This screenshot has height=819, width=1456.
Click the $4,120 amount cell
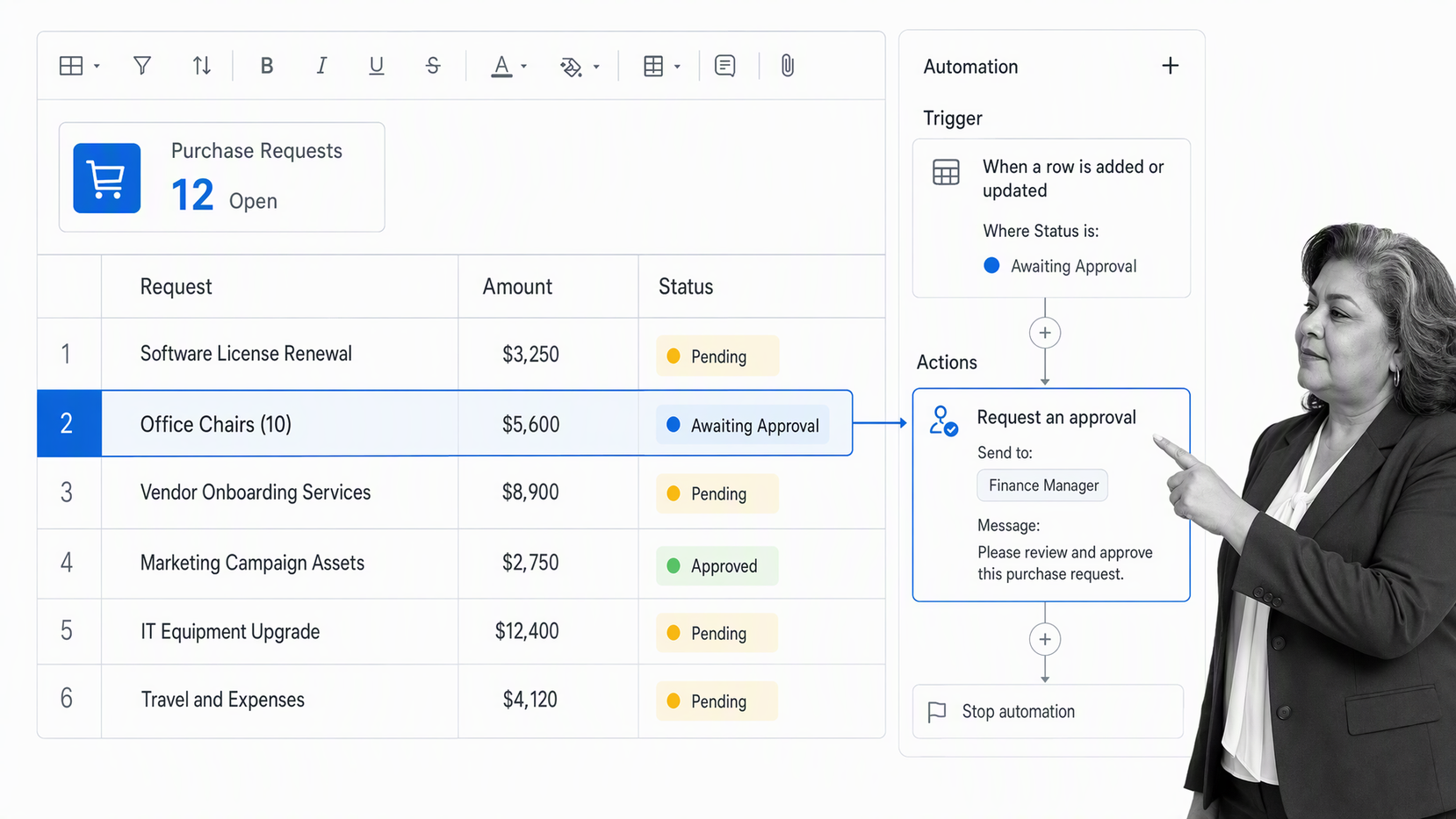[548, 700]
